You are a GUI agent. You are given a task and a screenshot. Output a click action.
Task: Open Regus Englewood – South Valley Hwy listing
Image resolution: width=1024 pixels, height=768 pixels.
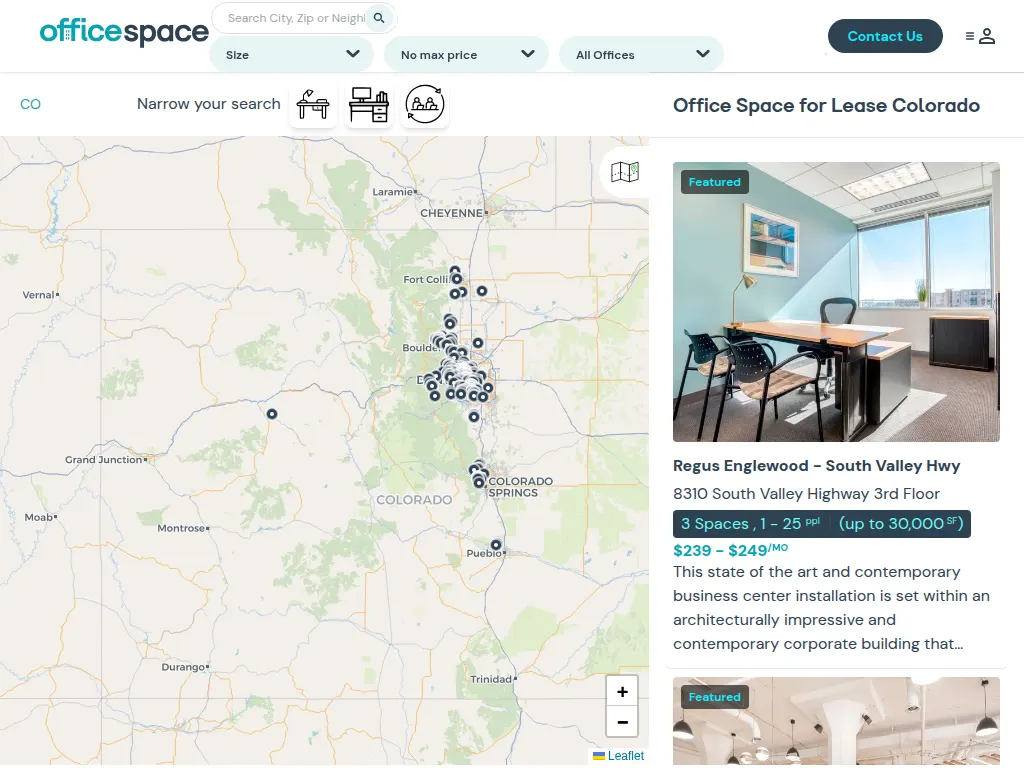tap(816, 466)
